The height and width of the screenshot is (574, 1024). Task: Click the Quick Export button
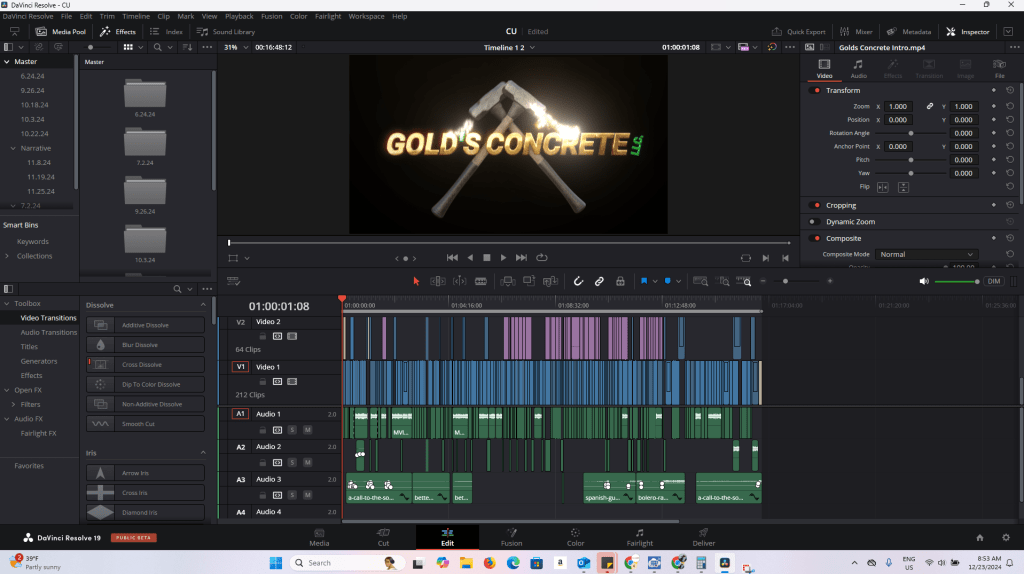798,31
